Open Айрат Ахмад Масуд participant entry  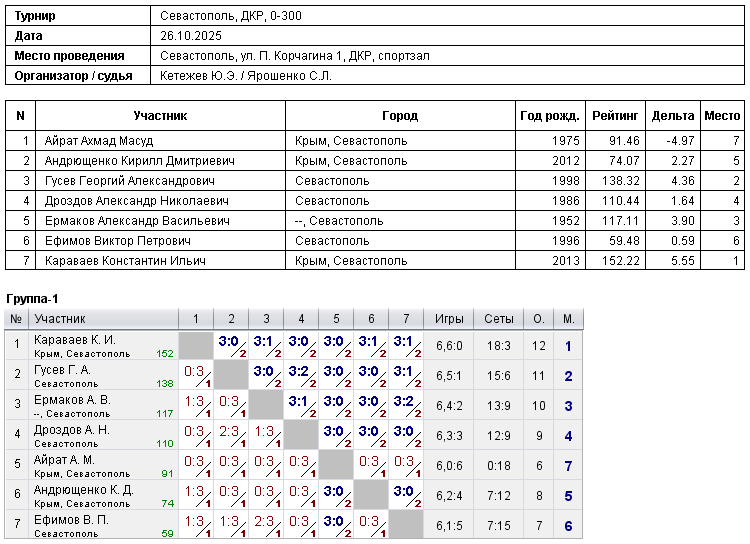(x=99, y=141)
